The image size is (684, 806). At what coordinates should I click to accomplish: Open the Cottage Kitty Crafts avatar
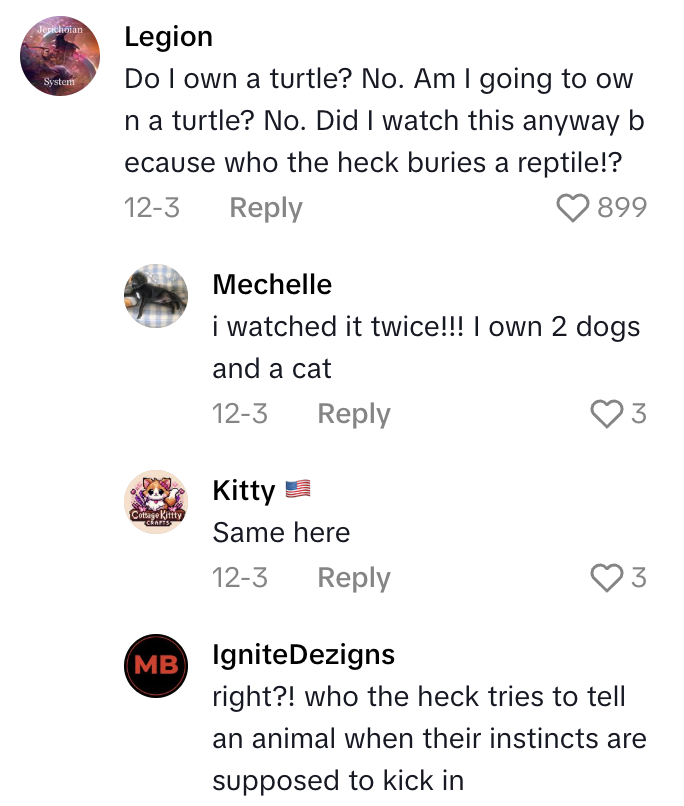tap(156, 500)
